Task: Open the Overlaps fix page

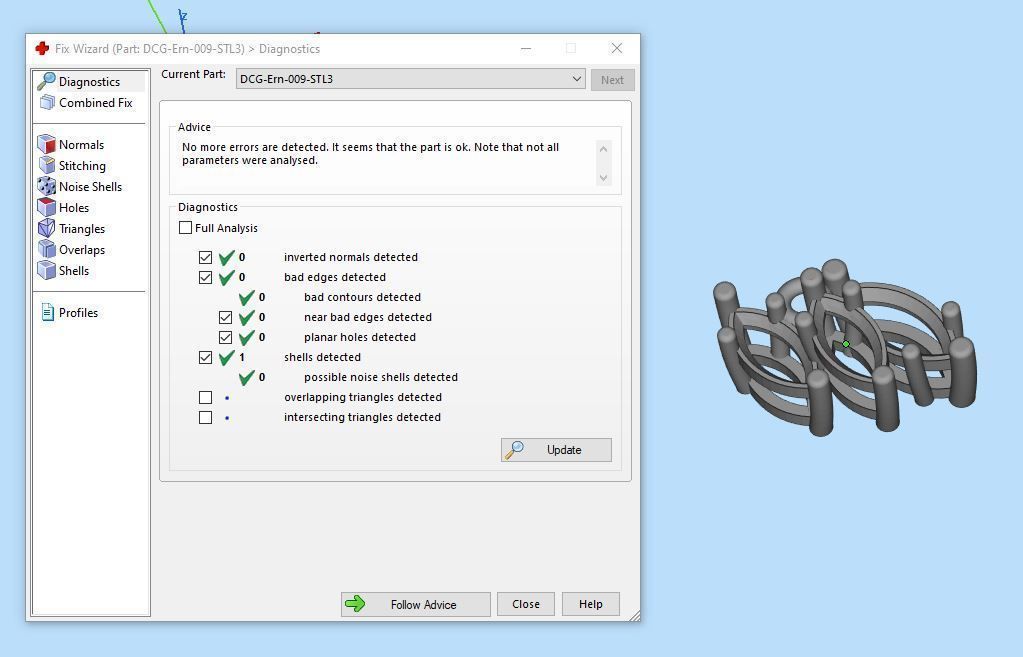Action: coord(82,249)
